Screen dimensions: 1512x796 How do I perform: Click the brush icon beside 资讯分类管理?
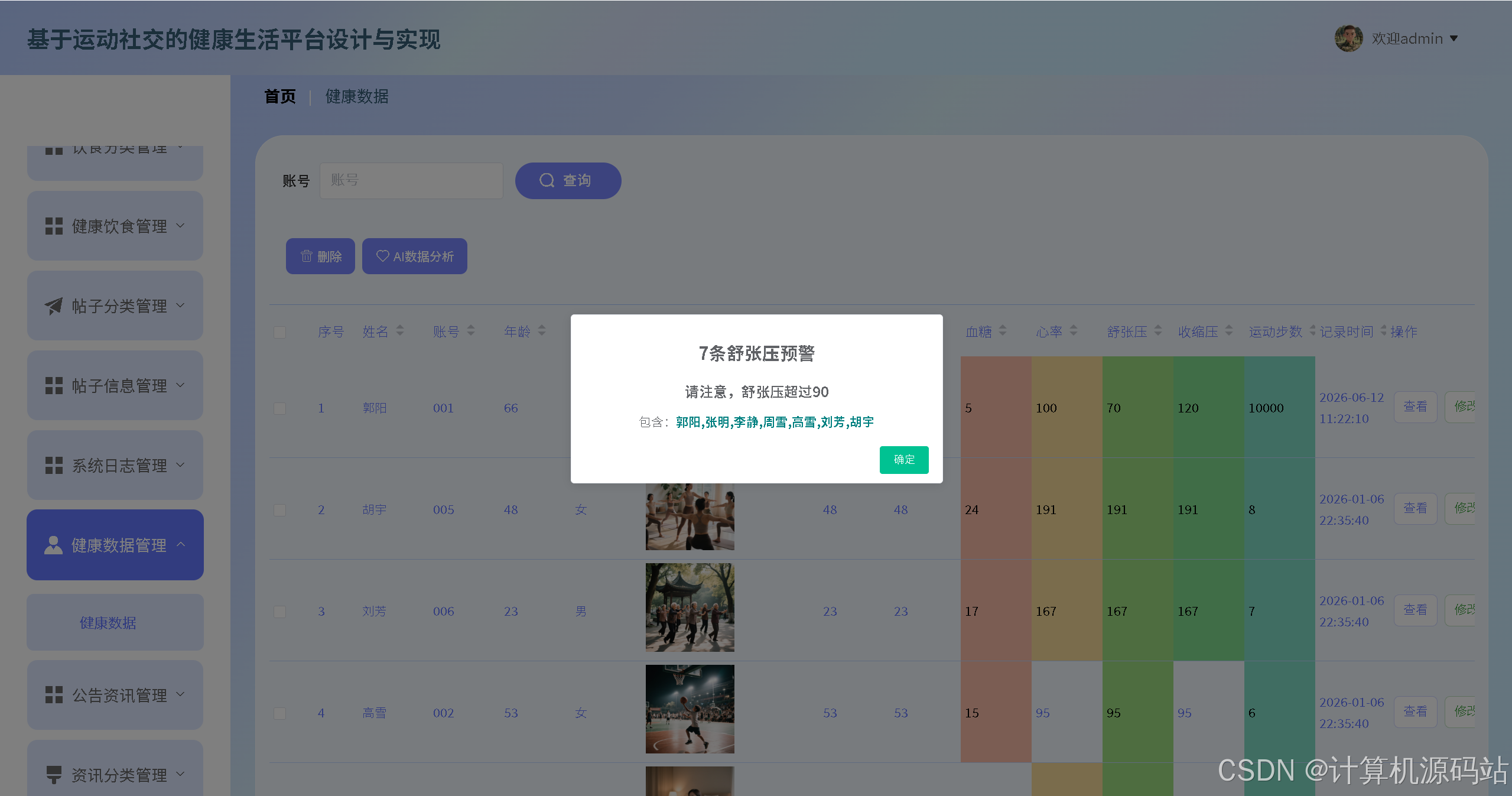pos(54,775)
